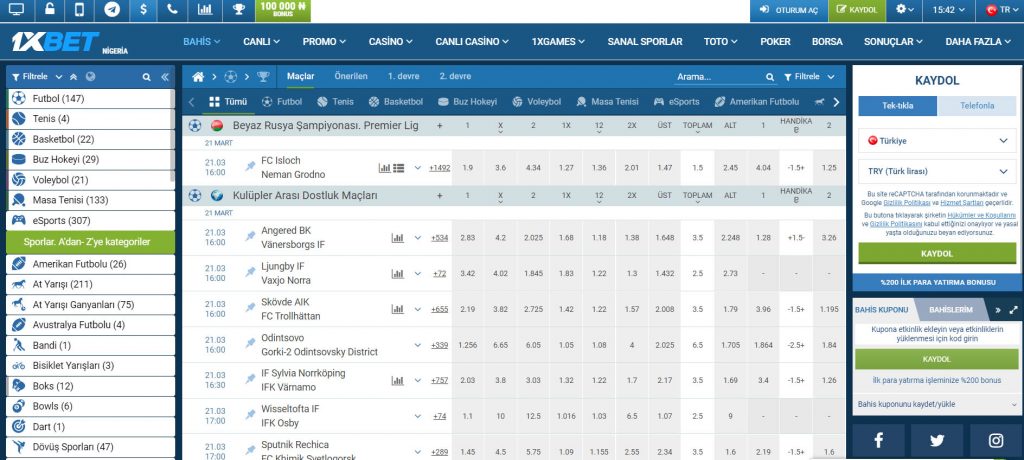Open statistics icon for Ljungby IF match

tap(398, 274)
